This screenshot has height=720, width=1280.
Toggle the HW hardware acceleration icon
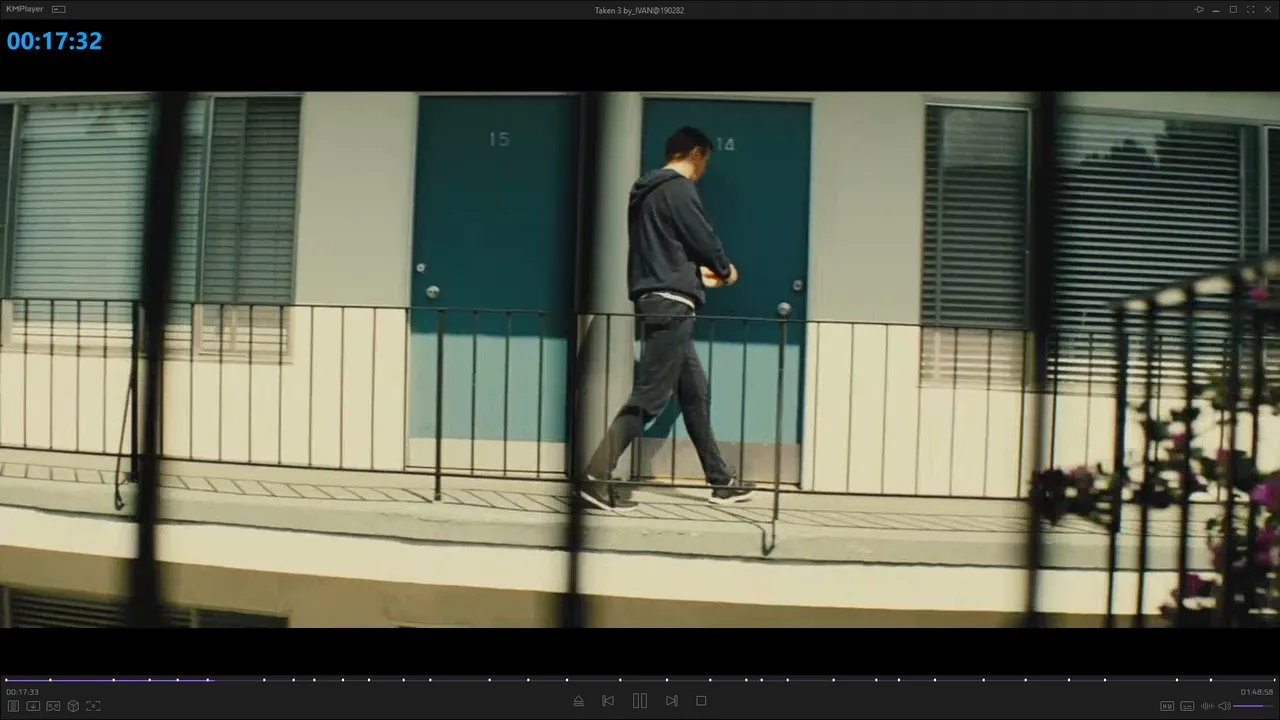tap(1167, 706)
